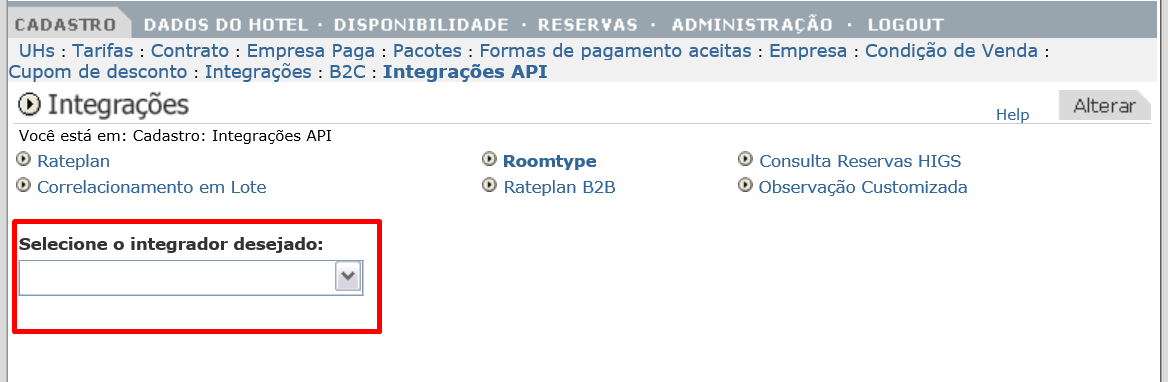Open the Help link

pyautogui.click(x=1012, y=115)
